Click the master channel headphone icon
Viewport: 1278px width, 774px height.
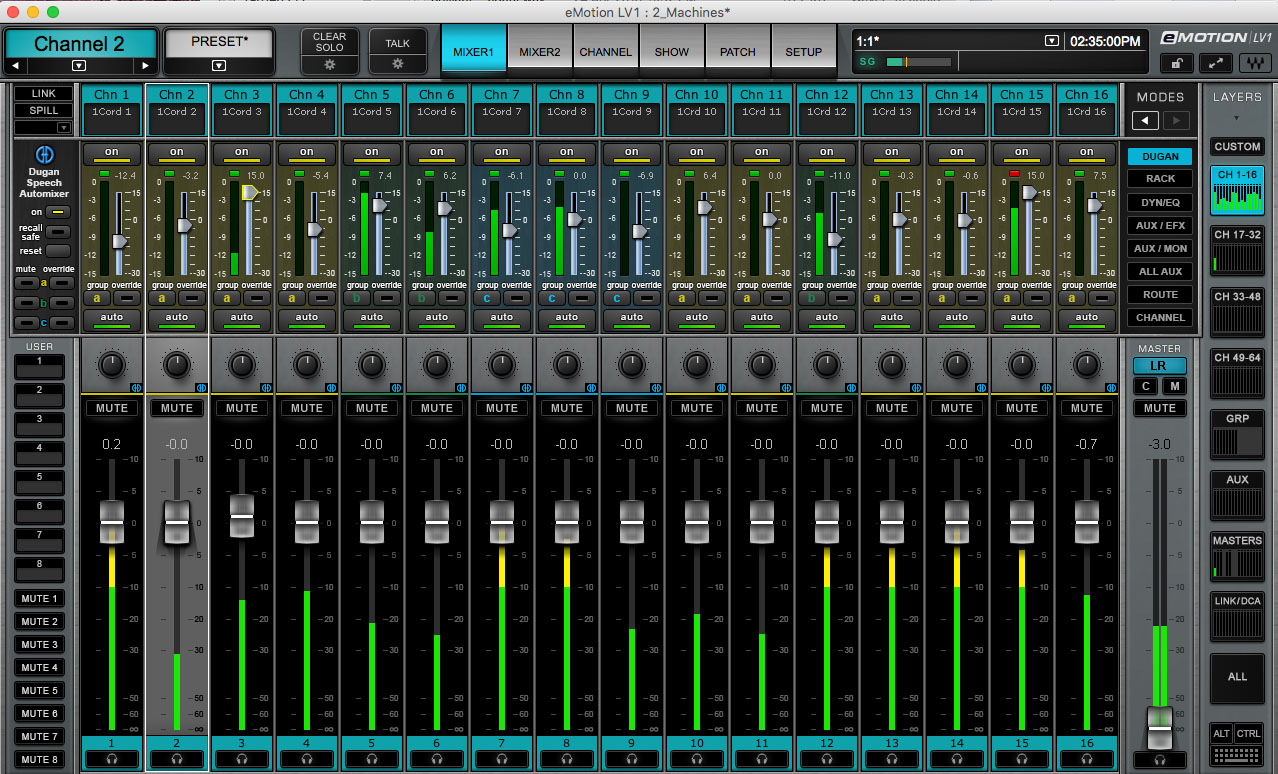[1160, 759]
